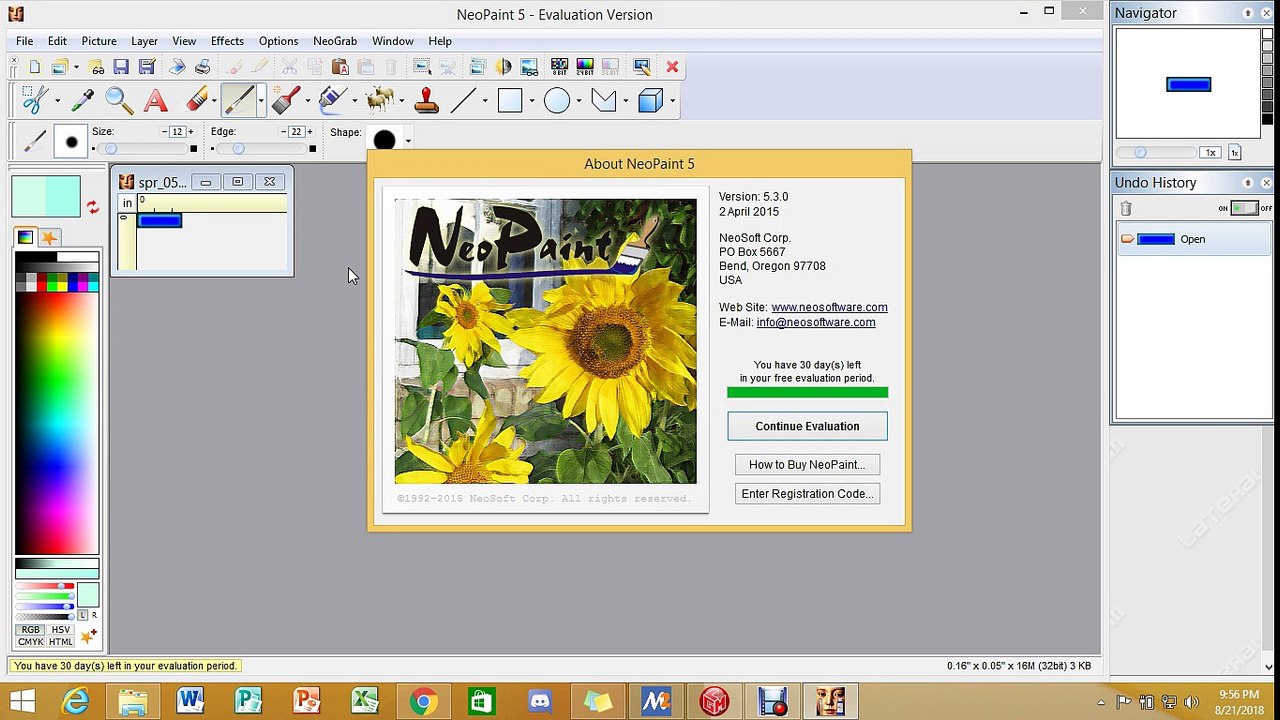Select the sheep clone tool
The image size is (1280, 720).
click(x=379, y=100)
